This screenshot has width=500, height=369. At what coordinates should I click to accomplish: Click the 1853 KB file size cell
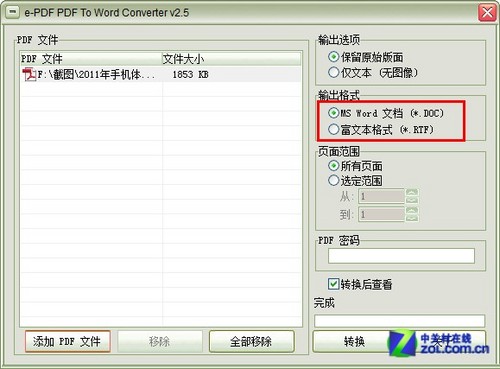coord(190,74)
